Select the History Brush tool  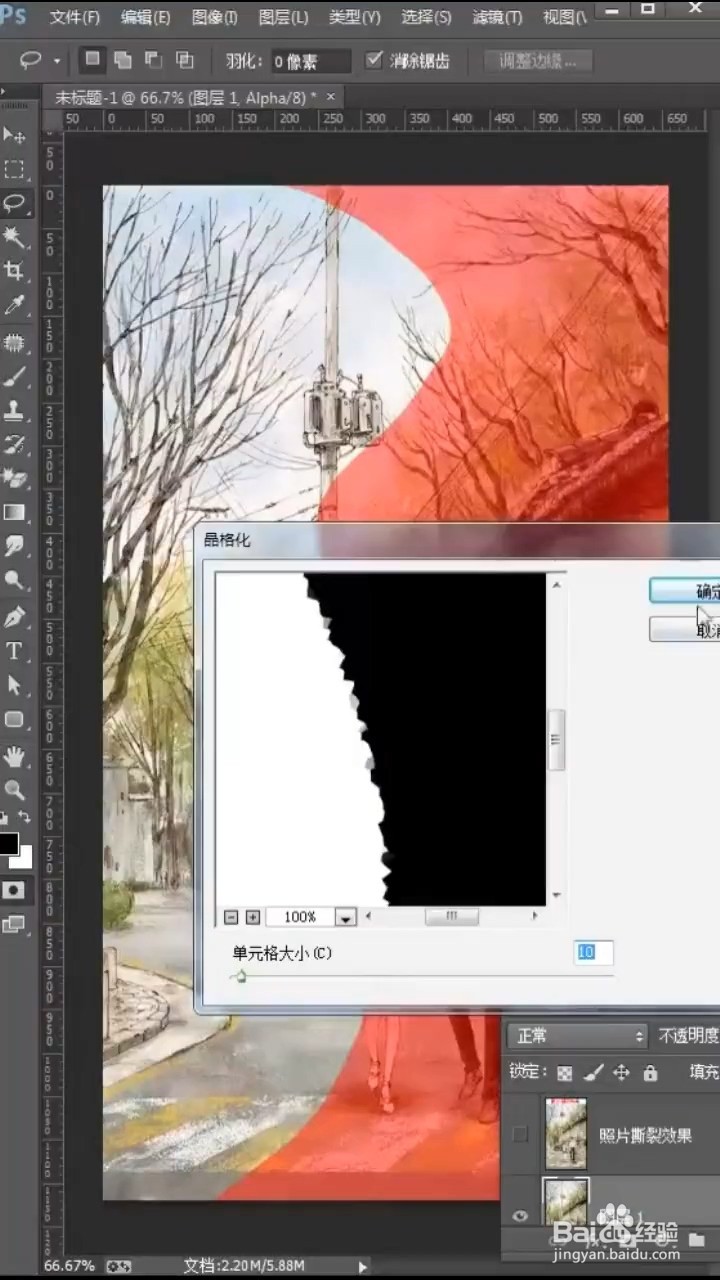[x=14, y=444]
